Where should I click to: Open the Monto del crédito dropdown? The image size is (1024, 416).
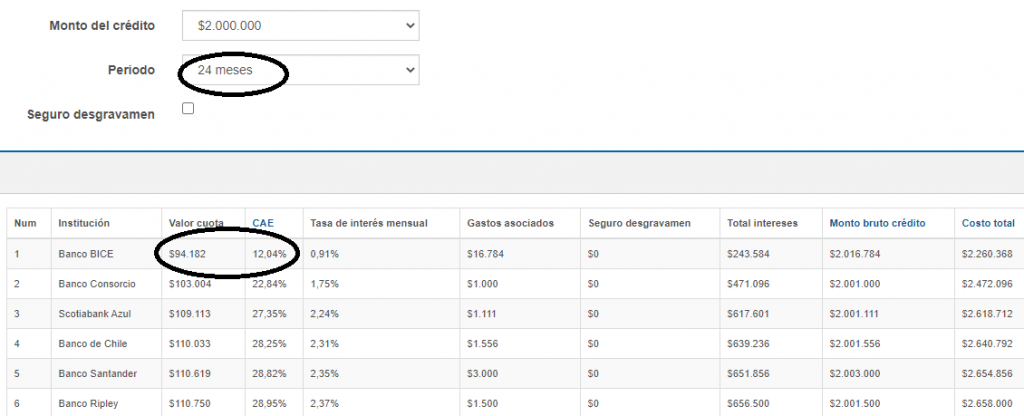coord(301,26)
